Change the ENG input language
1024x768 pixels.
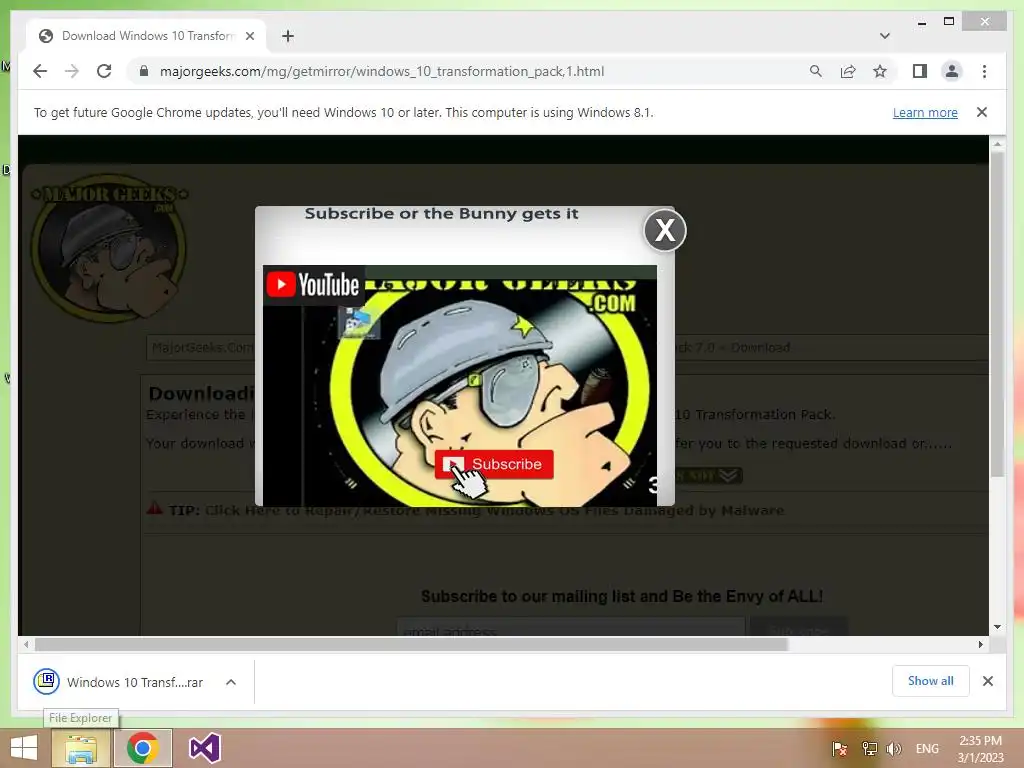pyautogui.click(x=927, y=749)
